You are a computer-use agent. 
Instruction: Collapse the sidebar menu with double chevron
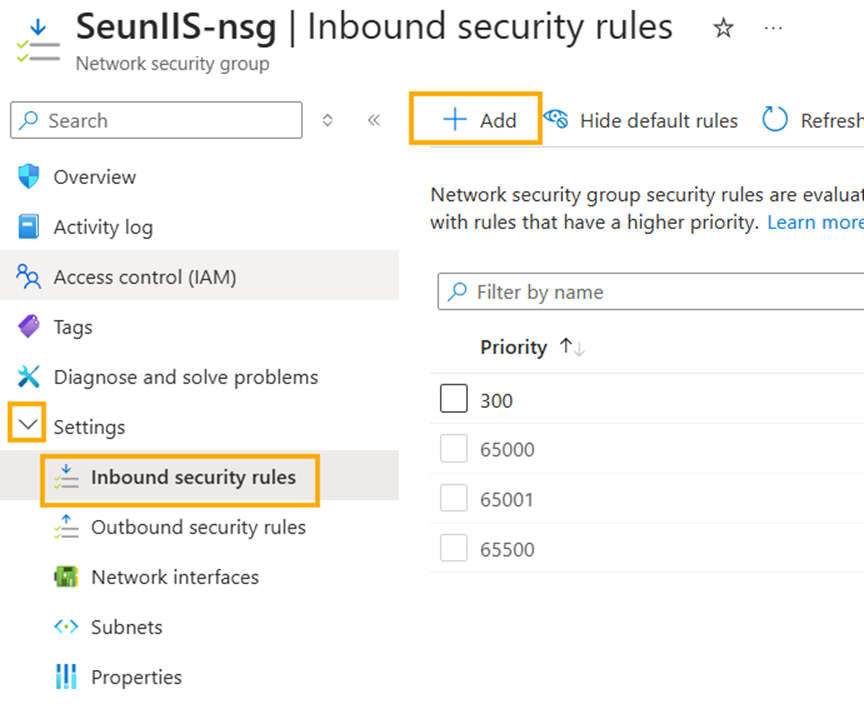coord(373,121)
